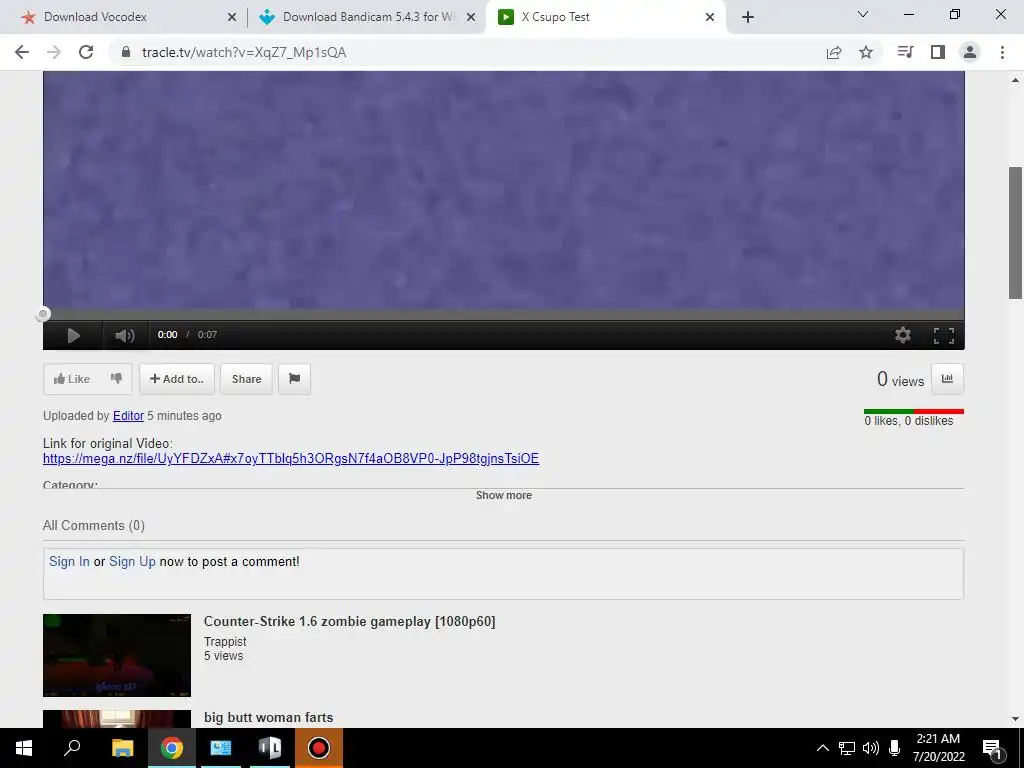Switch to Download Bandicam 5.4.3 tab

(x=369, y=17)
